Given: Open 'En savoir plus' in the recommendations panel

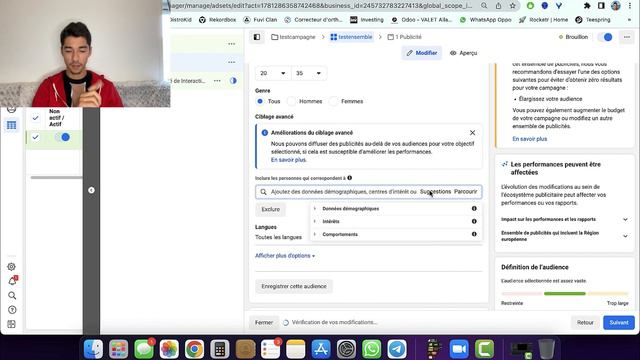Looking at the screenshot, I should pyautogui.click(x=529, y=139).
